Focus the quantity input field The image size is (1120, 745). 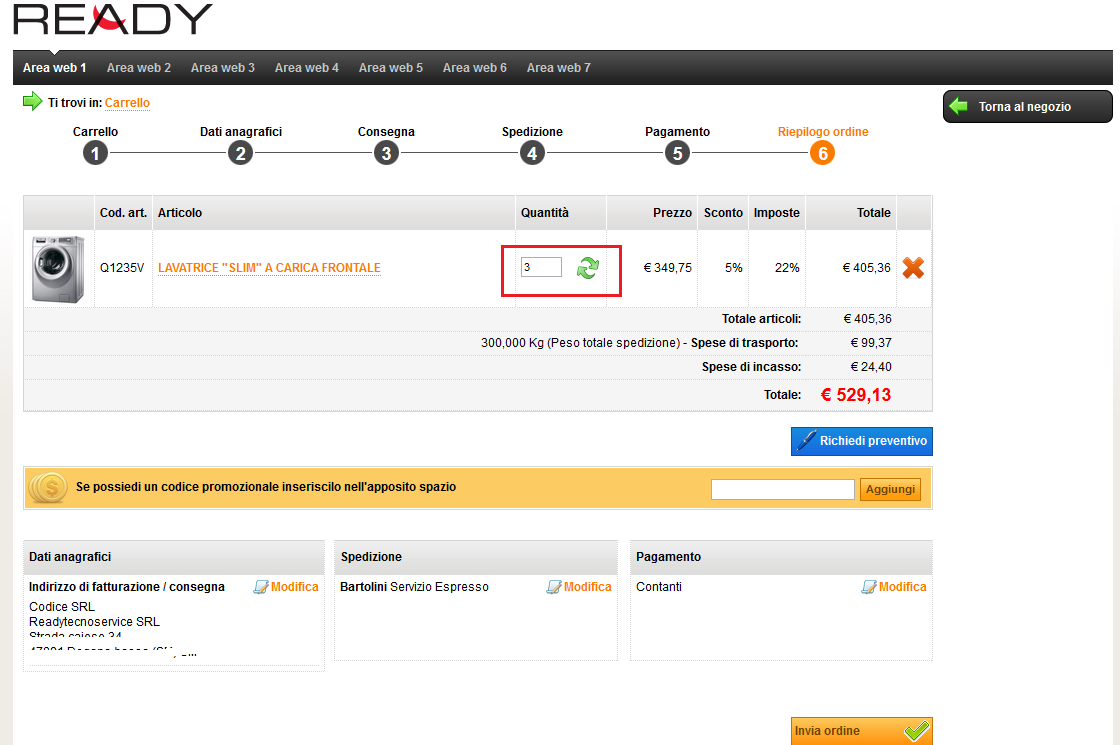click(541, 267)
